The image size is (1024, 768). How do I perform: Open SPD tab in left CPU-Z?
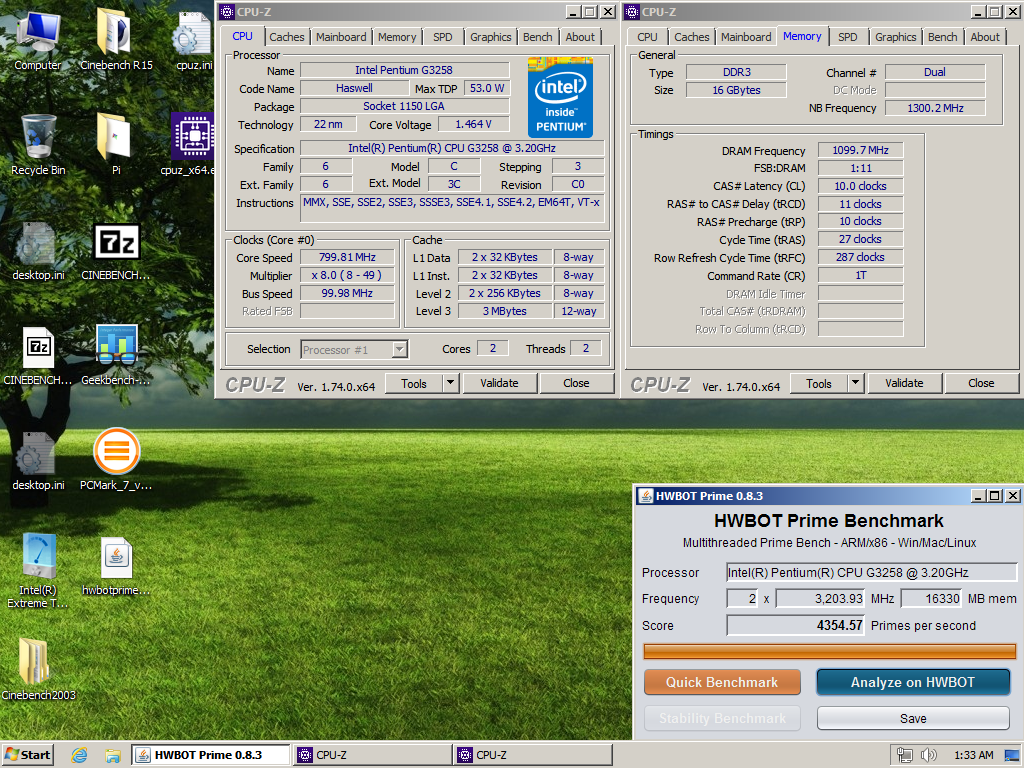click(x=443, y=37)
